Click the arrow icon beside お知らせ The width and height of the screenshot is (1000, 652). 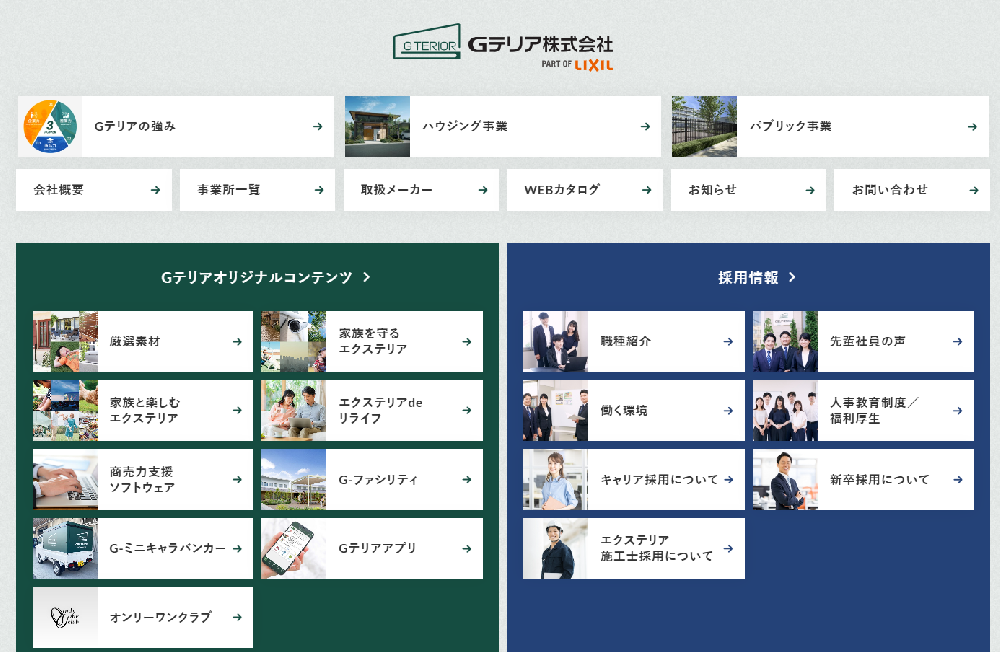(810, 190)
